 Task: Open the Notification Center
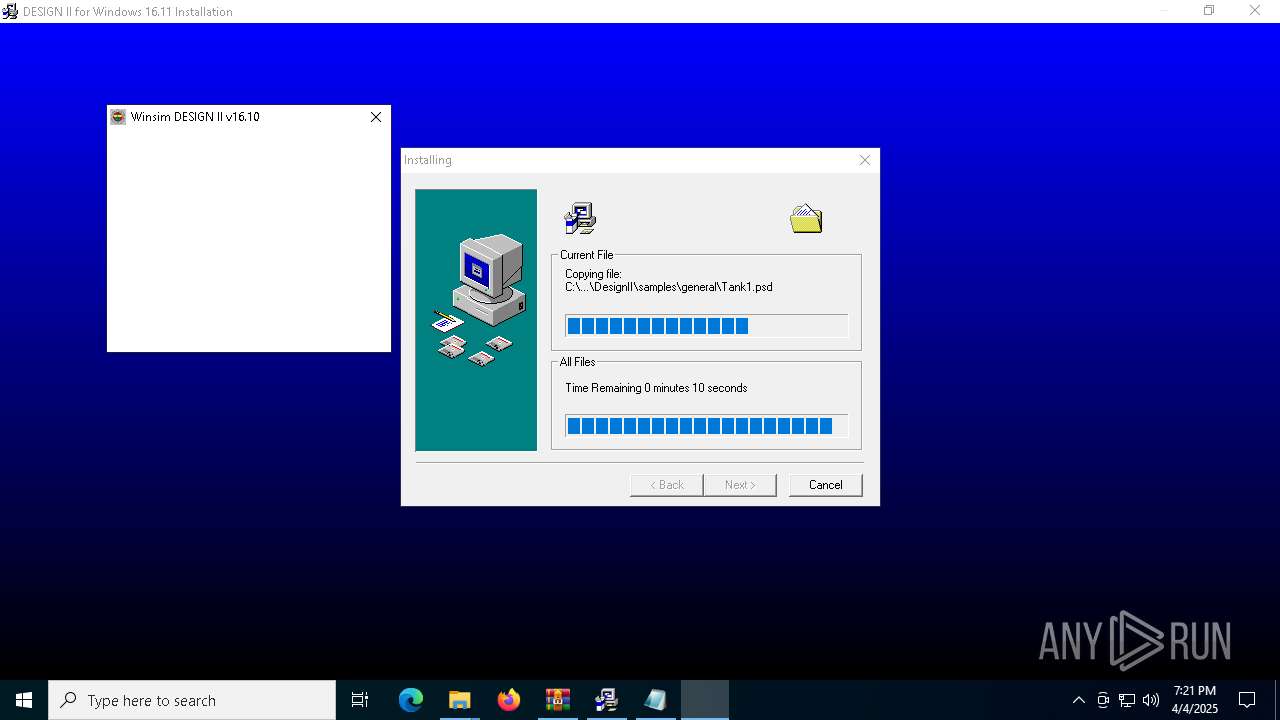(1247, 700)
